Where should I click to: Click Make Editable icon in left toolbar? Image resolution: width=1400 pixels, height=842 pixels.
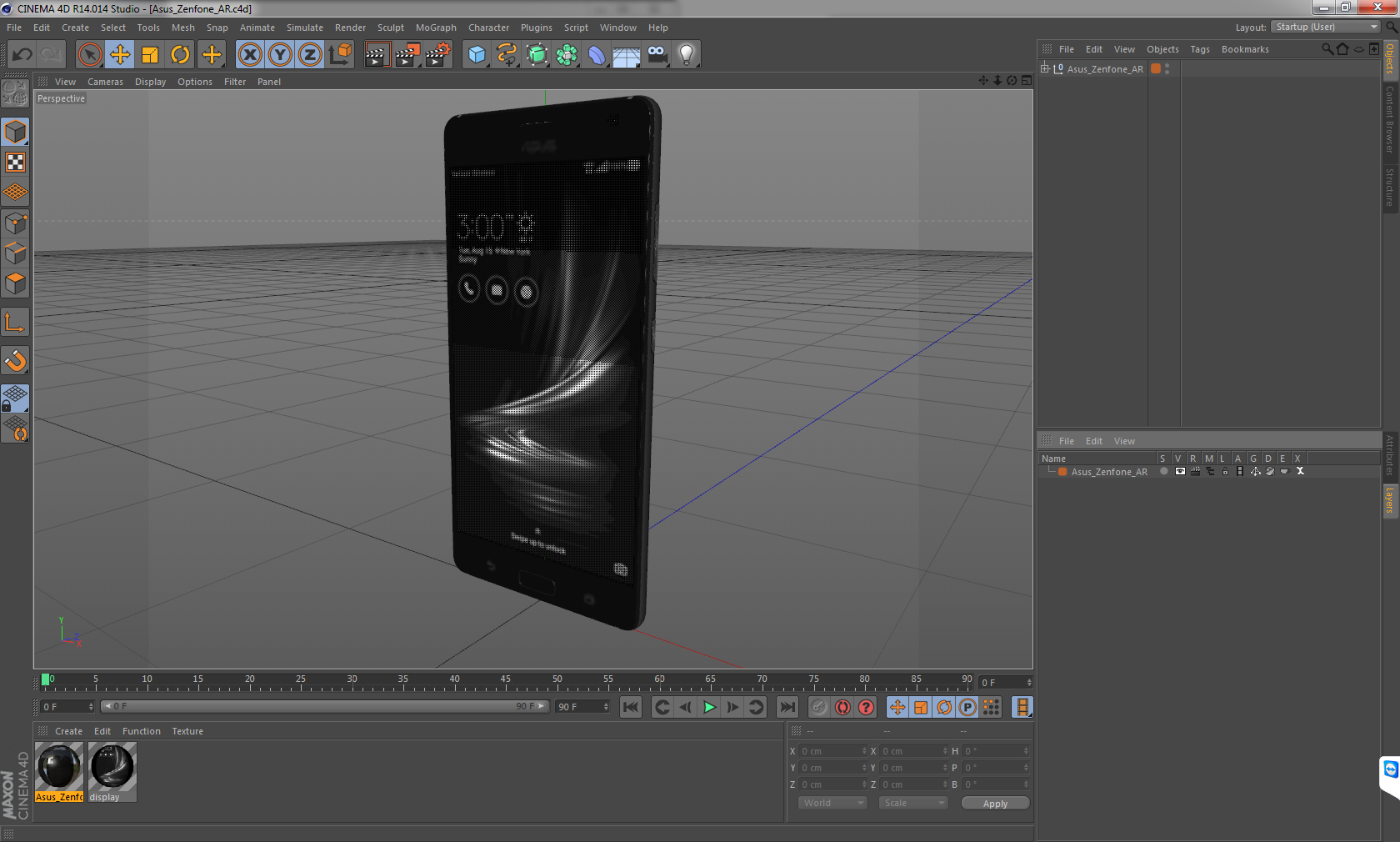pos(15,93)
